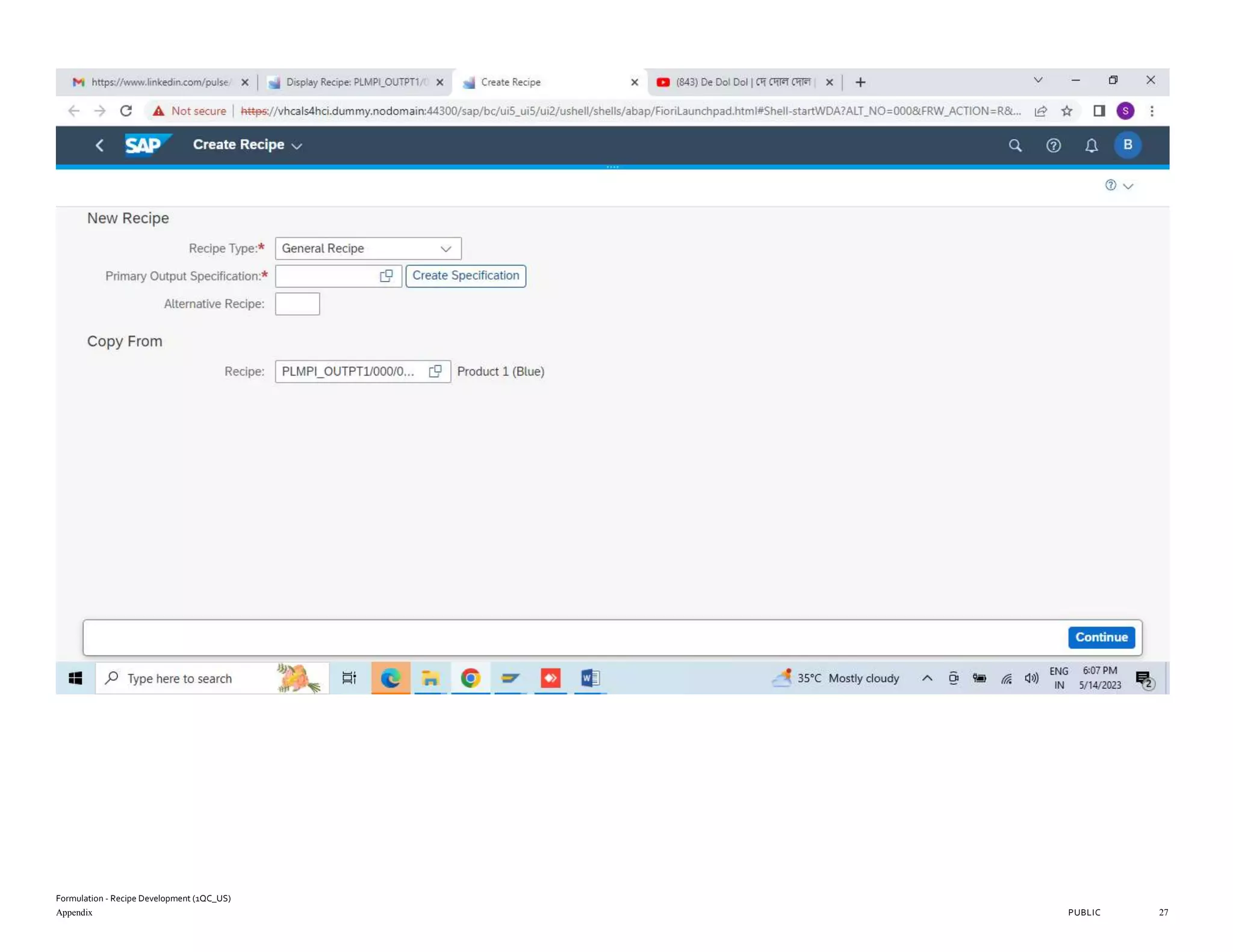Viewport: 1233px width, 952px height.
Task: Click the user avatar B icon
Action: (x=1127, y=145)
